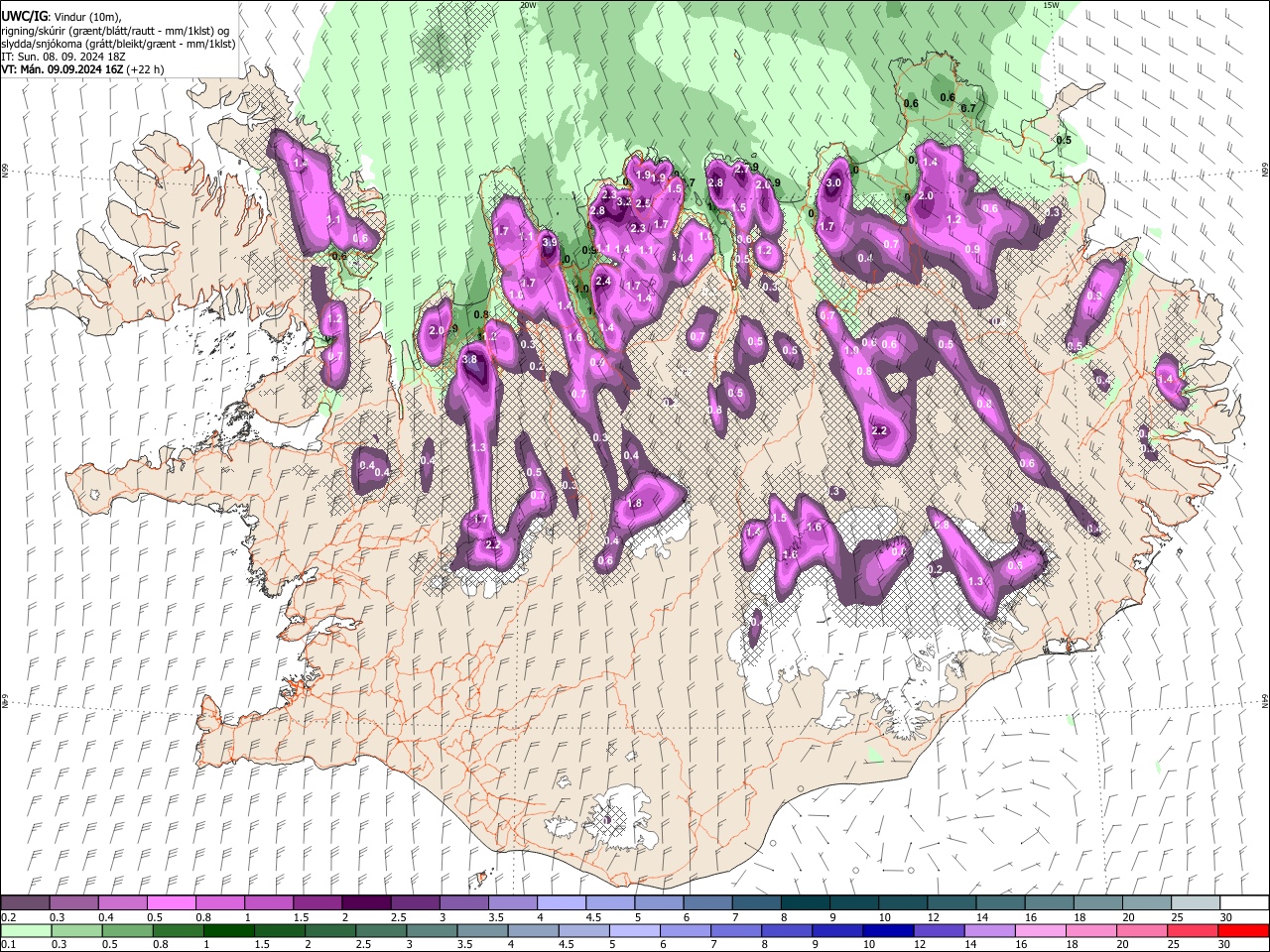This screenshot has height=952, width=1270.
Task: Select the 'rigning/skúrir' legend description line
Action: tap(115, 30)
